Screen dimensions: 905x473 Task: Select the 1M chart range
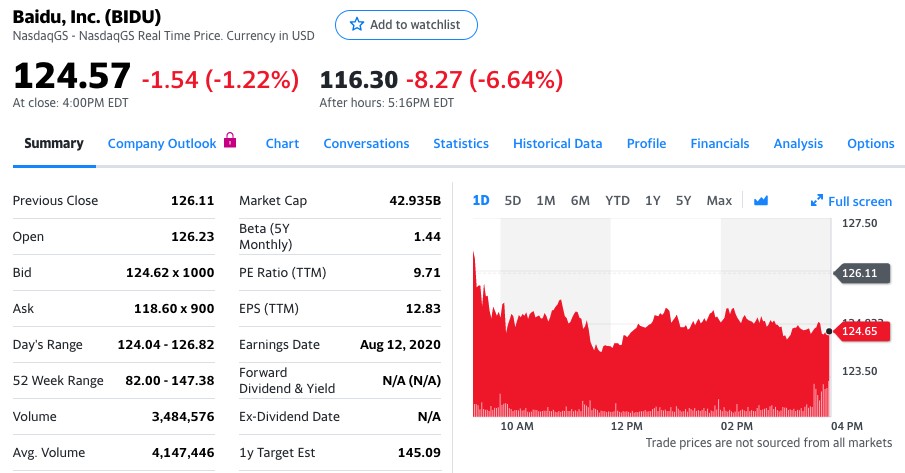546,200
